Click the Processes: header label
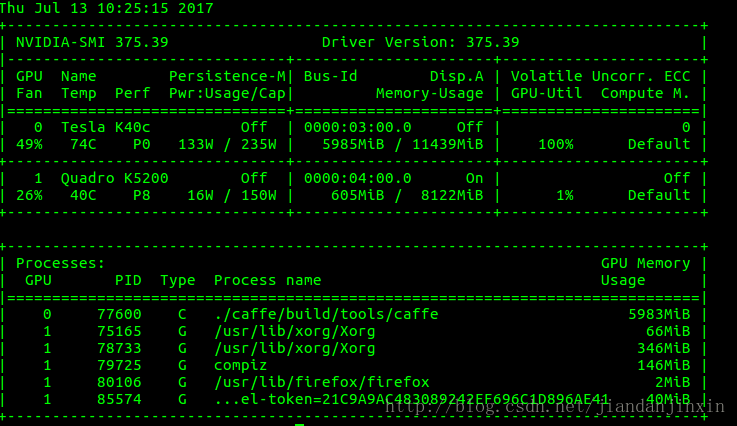 (61, 263)
